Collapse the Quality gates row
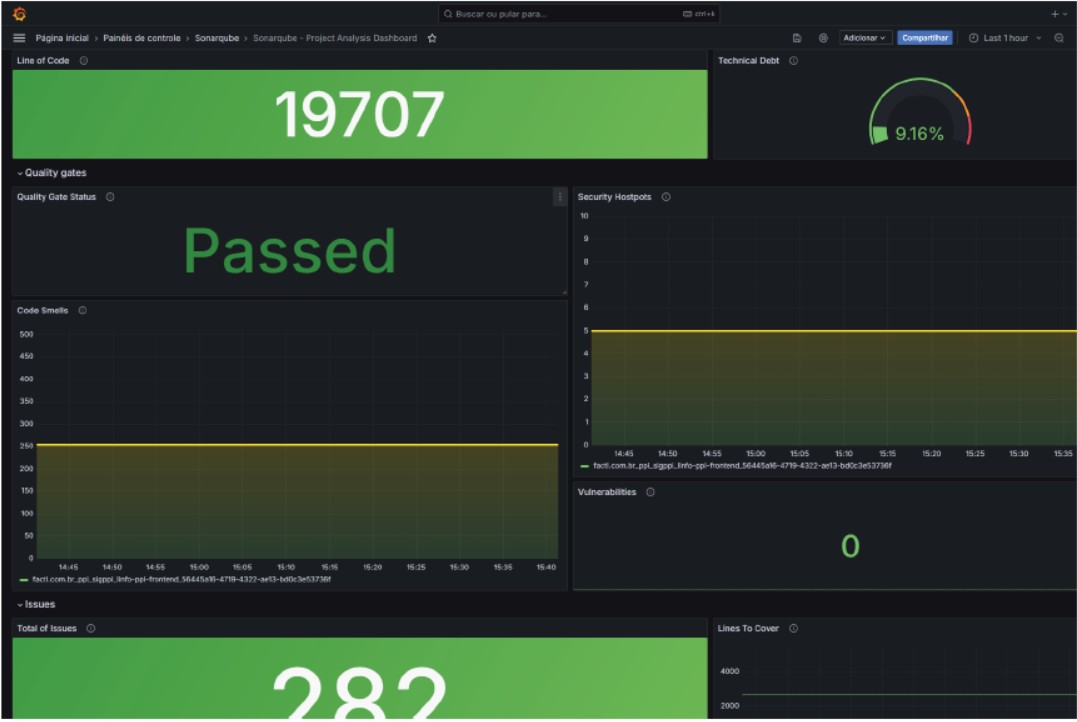Screen dimensions: 1077x722 pos(51,173)
